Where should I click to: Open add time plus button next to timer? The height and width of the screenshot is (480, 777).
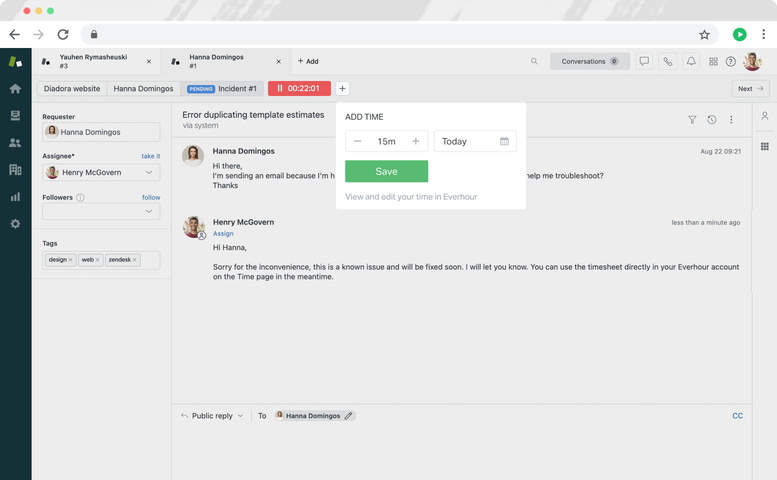pyautogui.click(x=342, y=88)
